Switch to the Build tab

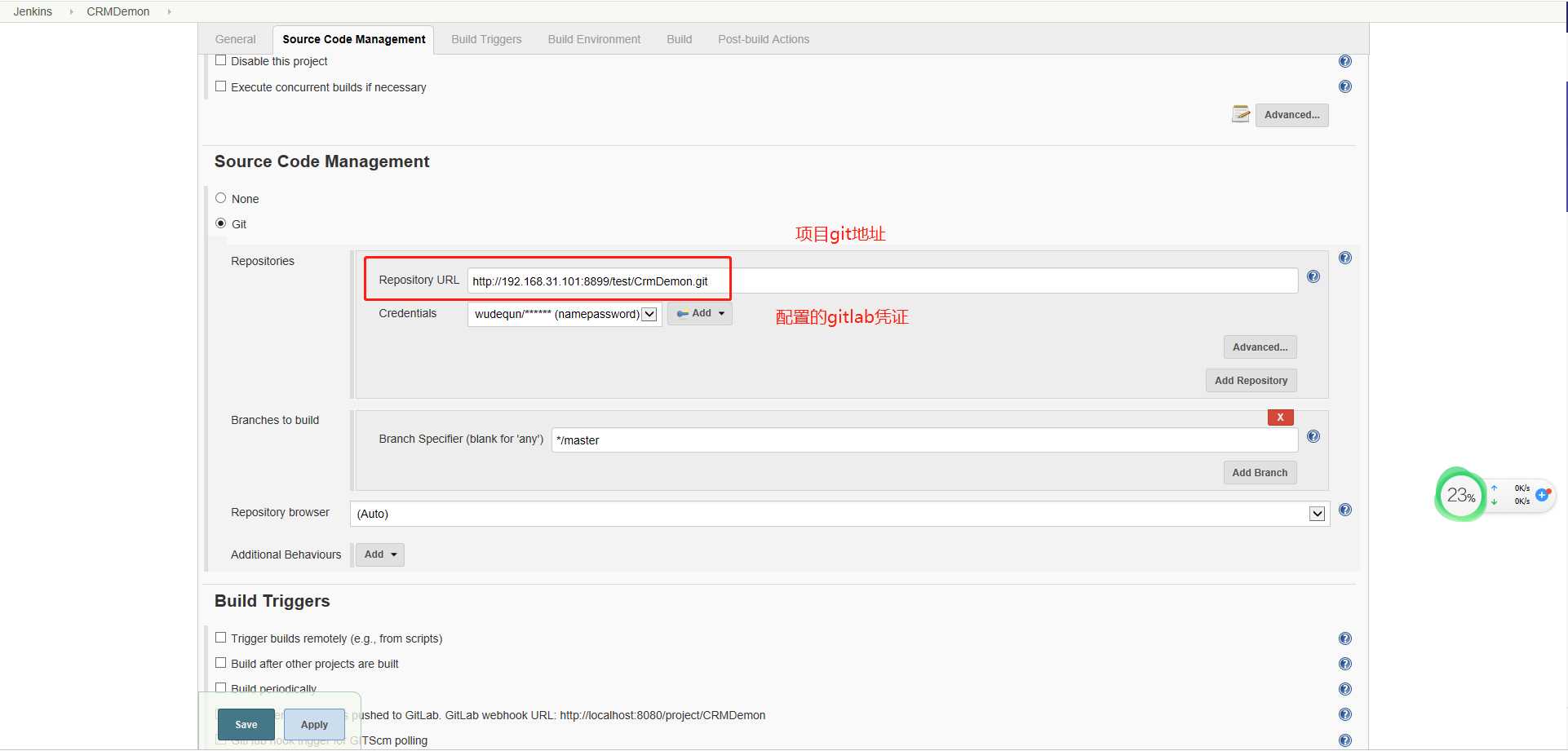[x=679, y=39]
